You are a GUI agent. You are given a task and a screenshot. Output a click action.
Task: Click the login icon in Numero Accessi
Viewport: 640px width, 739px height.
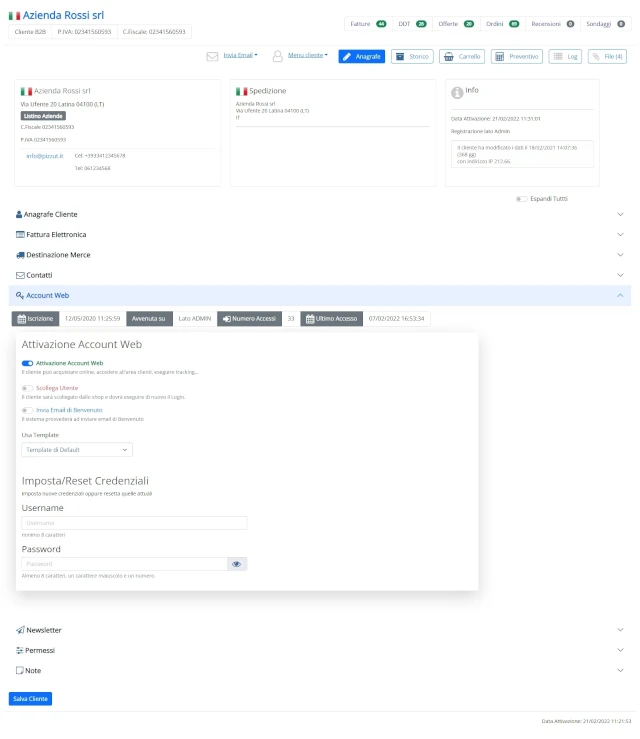coord(227,319)
